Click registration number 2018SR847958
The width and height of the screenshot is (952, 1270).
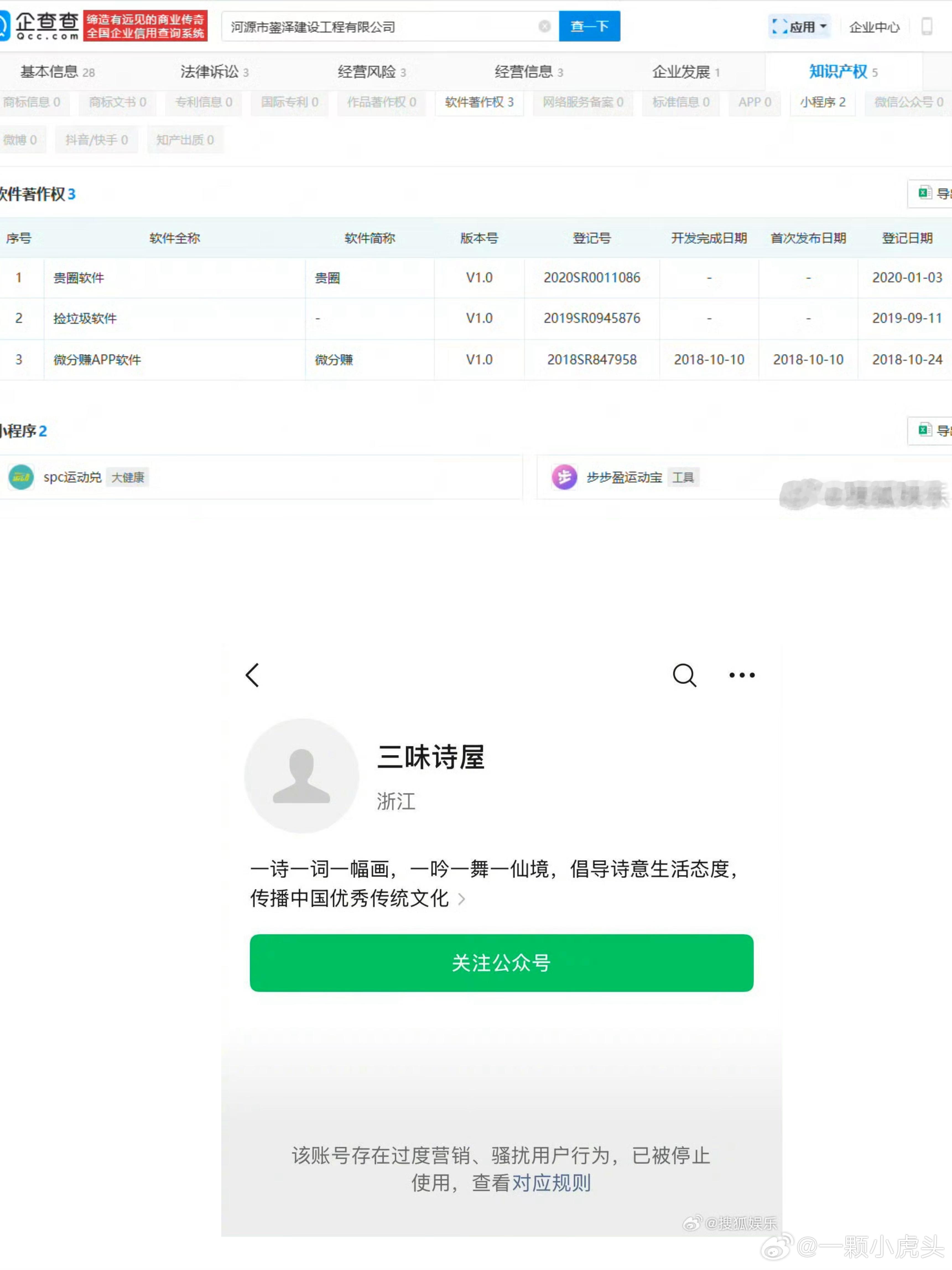(592, 359)
